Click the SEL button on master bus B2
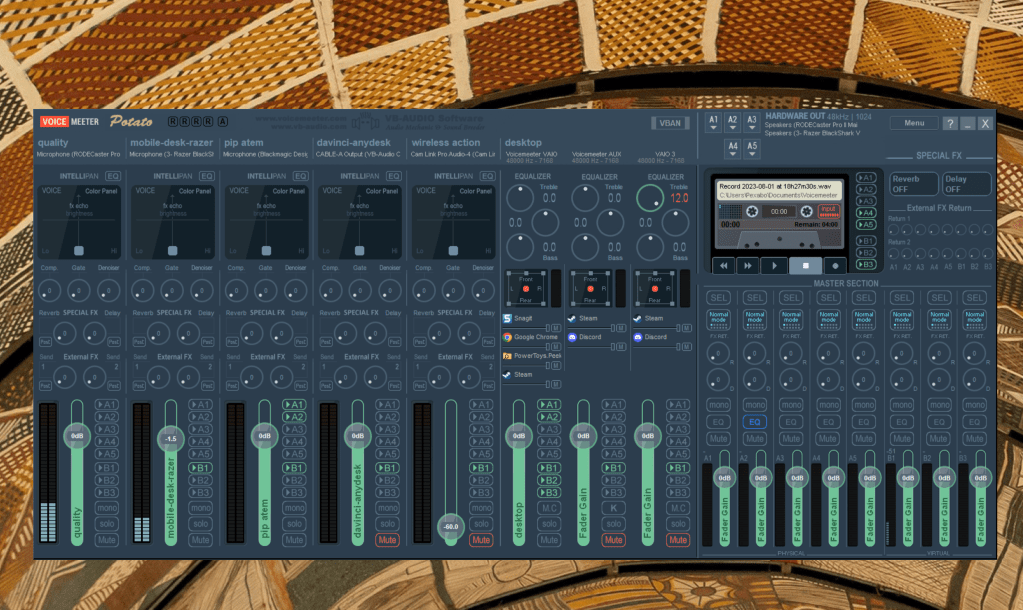 pos(939,297)
